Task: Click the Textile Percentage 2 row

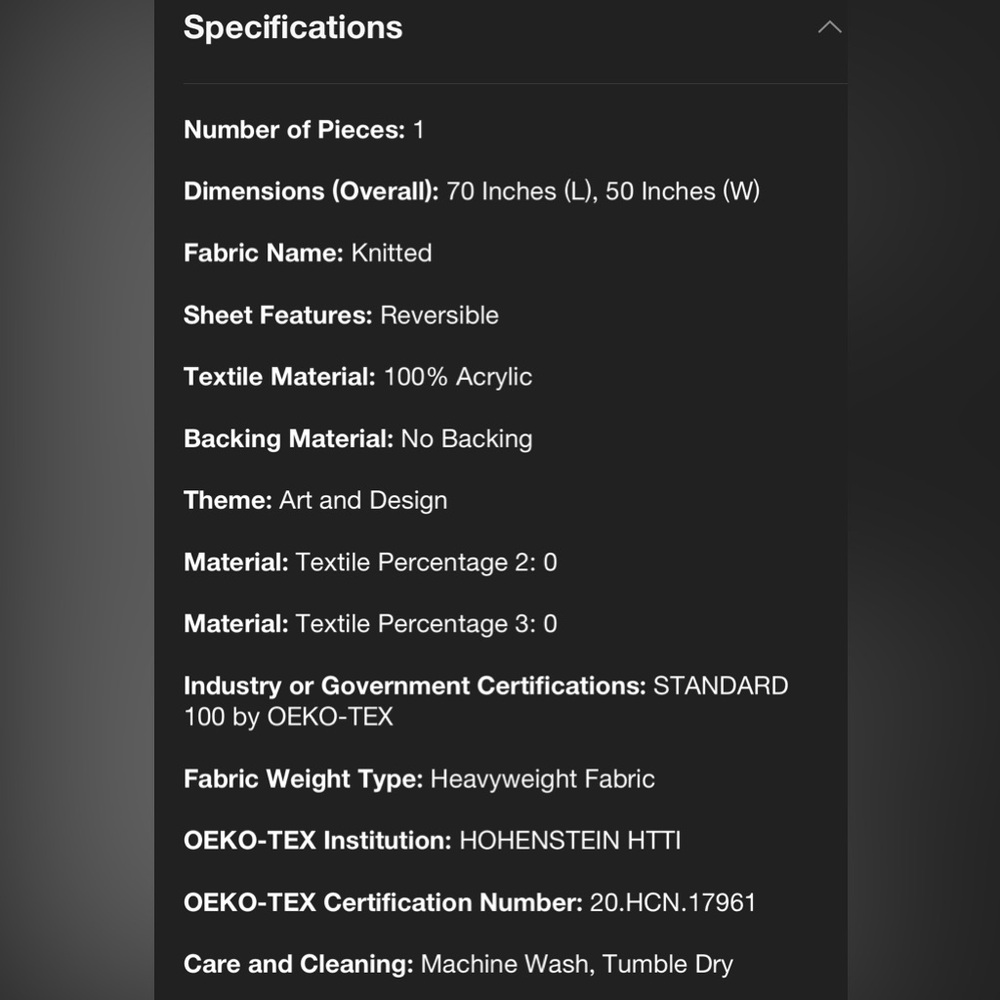Action: coord(371,562)
